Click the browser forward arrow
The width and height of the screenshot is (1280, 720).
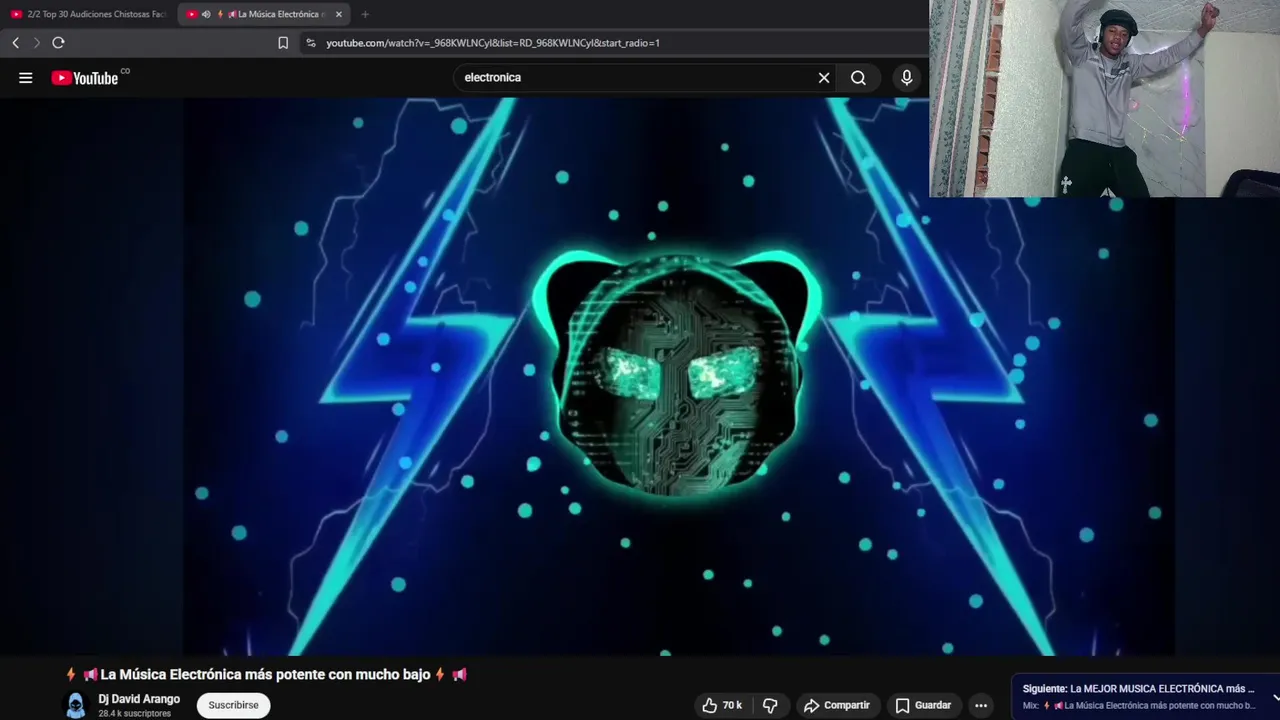[x=37, y=43]
